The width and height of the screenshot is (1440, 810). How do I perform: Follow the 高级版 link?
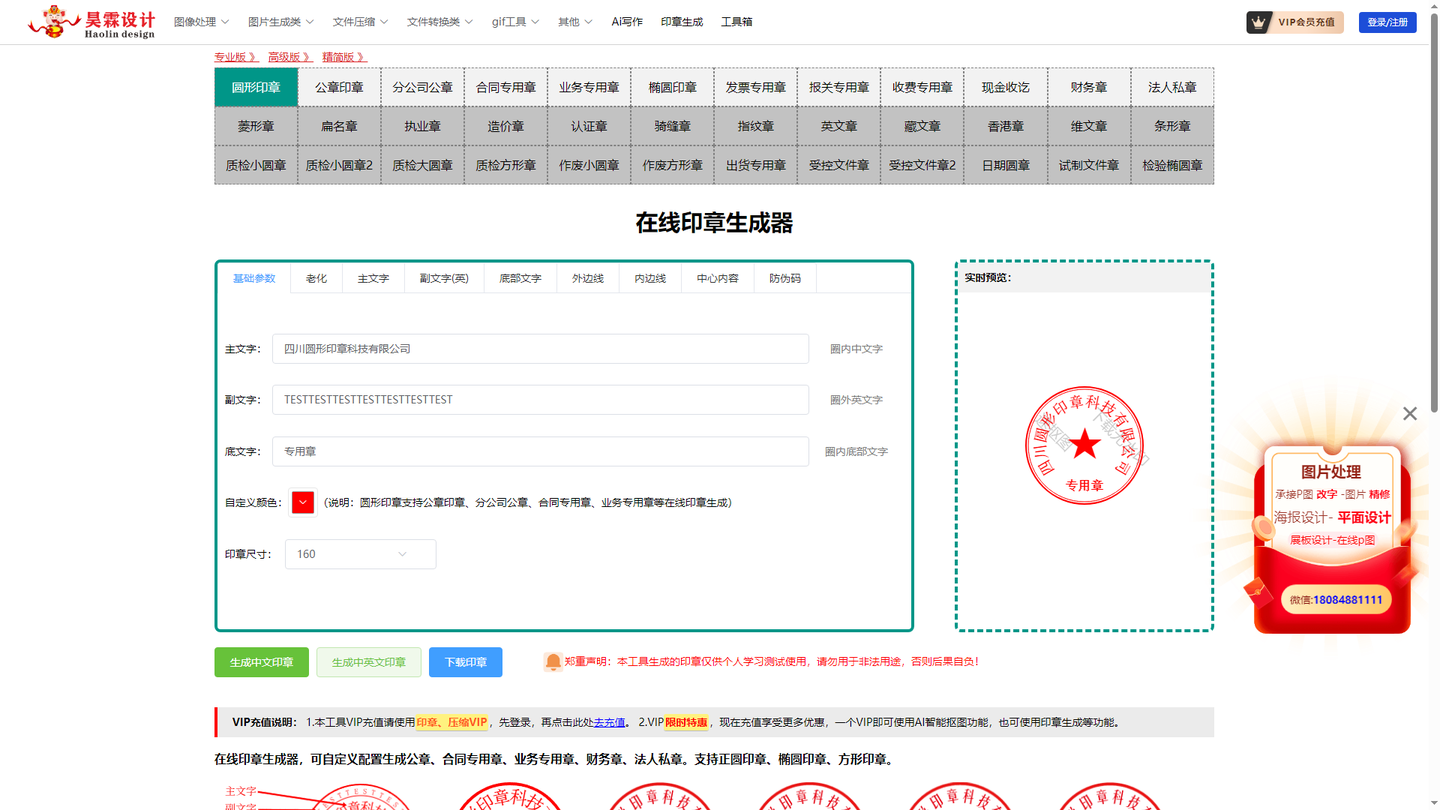pos(290,57)
